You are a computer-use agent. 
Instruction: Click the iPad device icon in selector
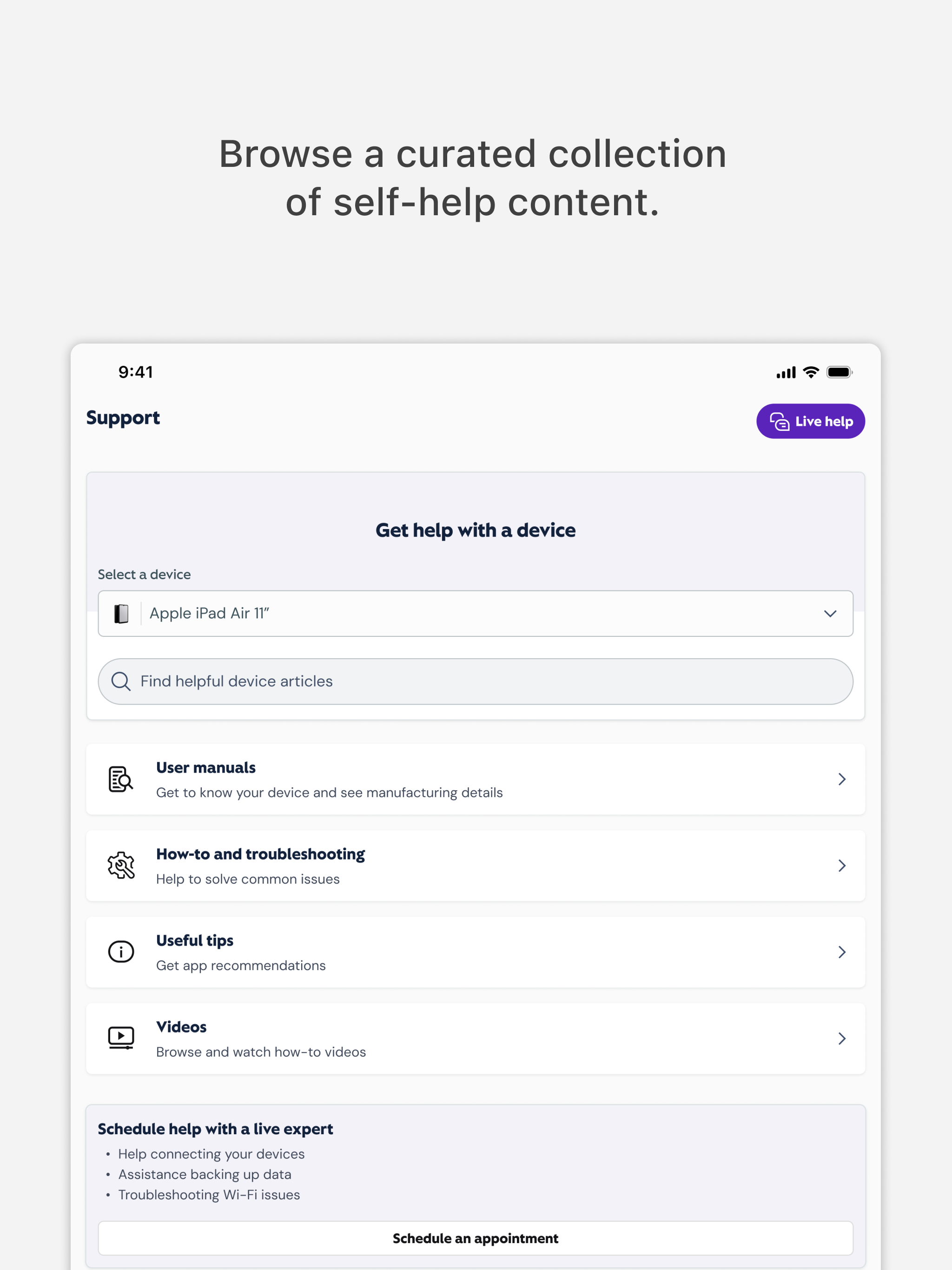(121, 614)
